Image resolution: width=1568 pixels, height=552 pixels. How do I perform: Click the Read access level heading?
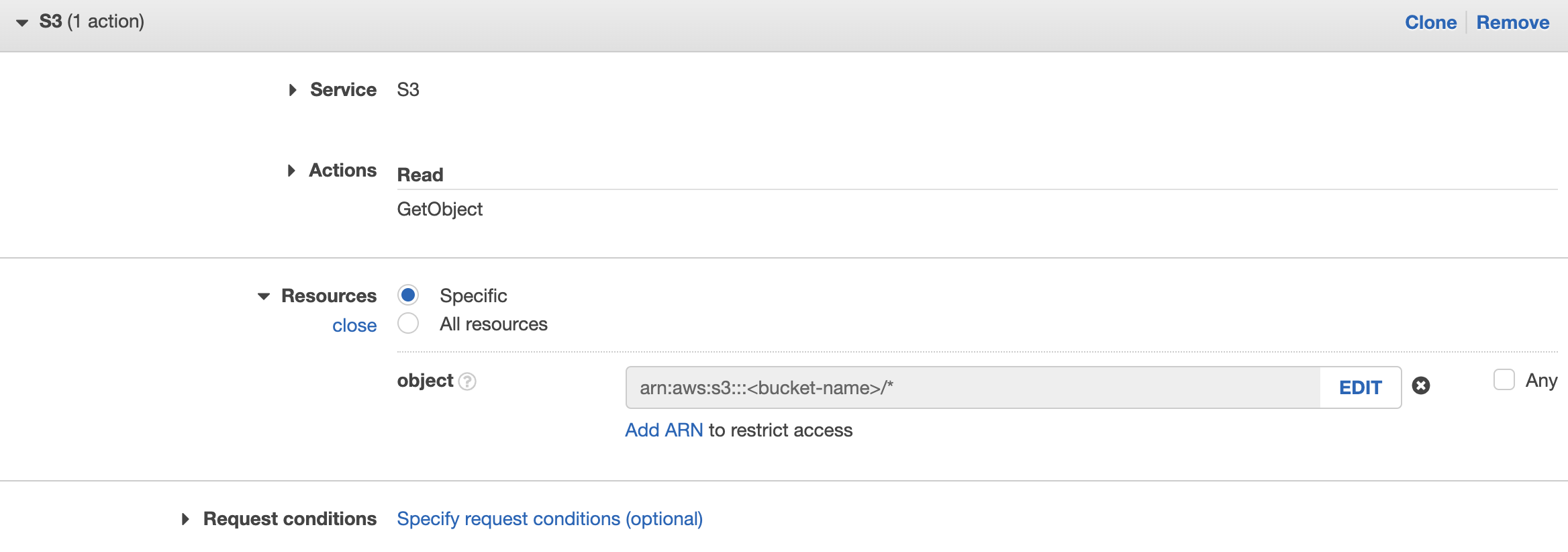coord(420,175)
